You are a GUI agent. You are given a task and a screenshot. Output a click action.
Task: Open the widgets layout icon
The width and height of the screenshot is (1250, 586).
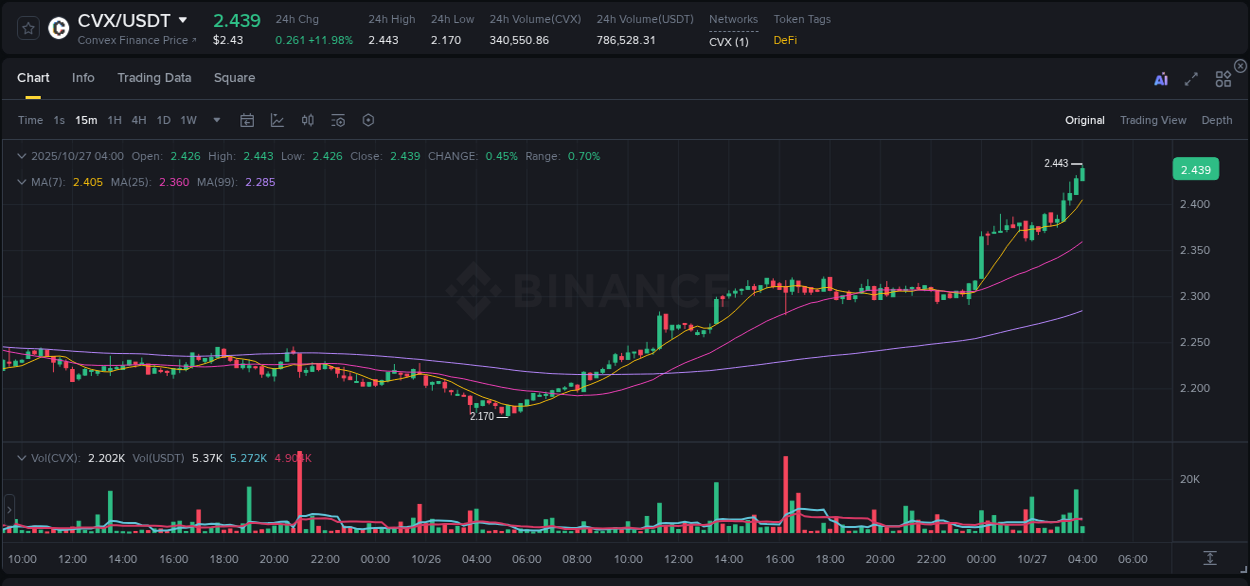tap(1223, 77)
